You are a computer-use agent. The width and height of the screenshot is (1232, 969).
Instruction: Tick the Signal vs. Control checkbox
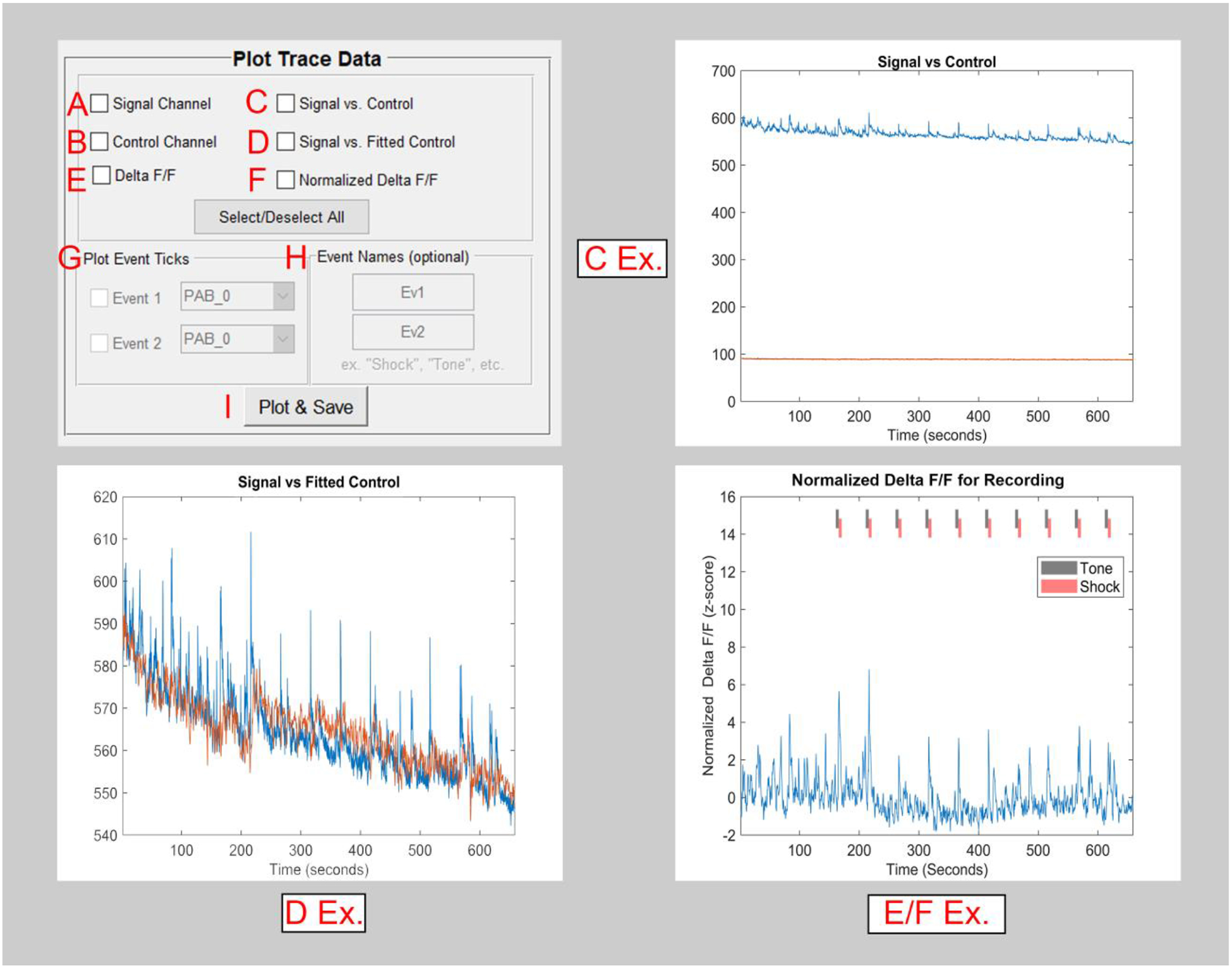pos(286,103)
